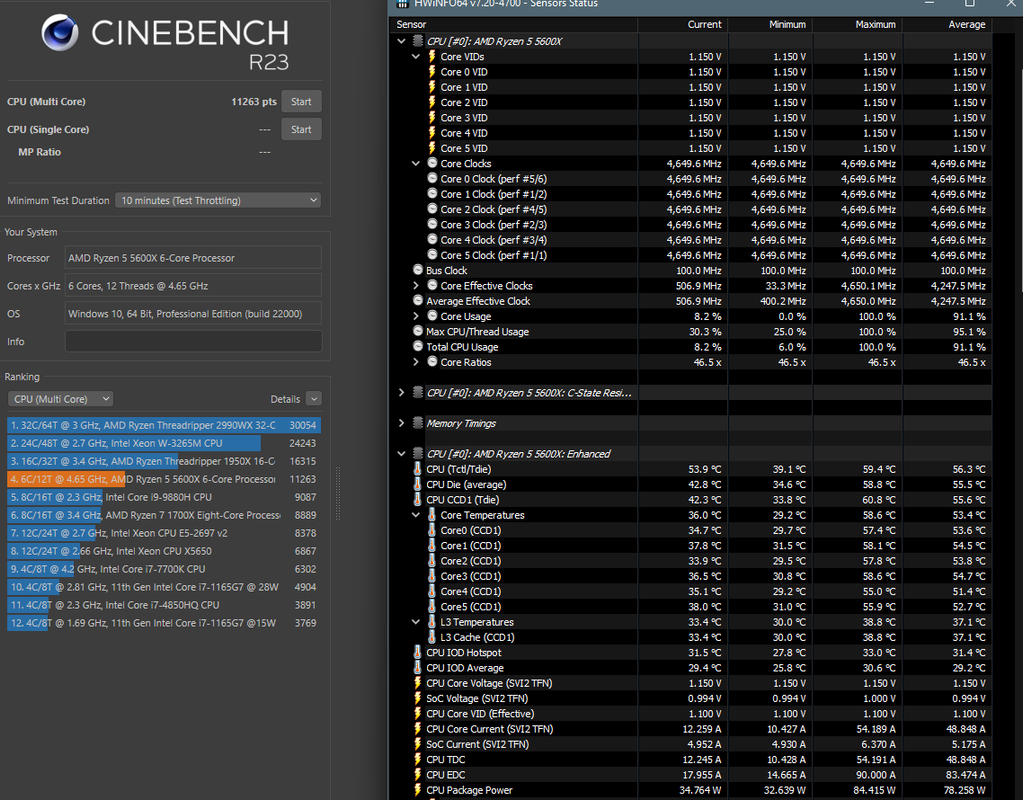Click the Core3 (CCD1) thermometer icon
1023x800 pixels.
432,576
